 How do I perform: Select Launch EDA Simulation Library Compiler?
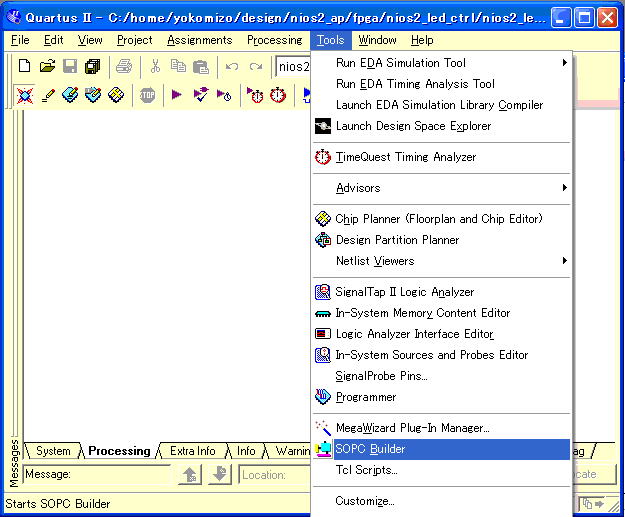point(442,105)
